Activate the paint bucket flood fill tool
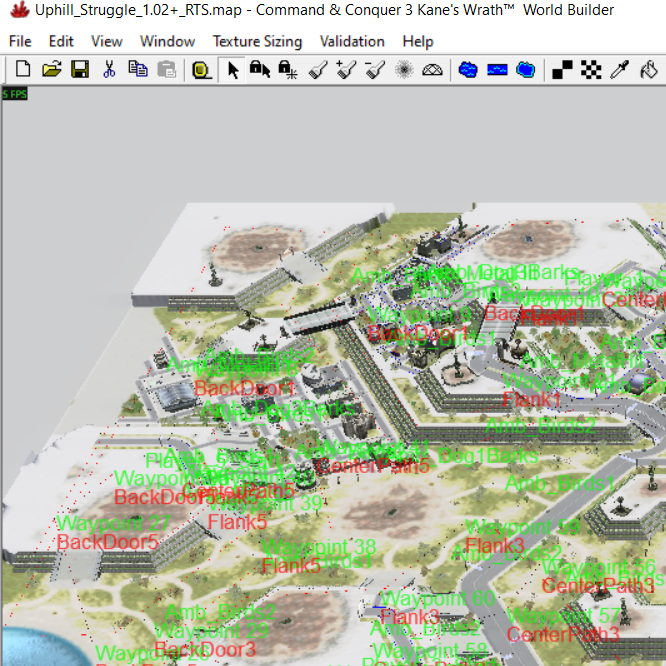Screen dimensions: 666x666 pyautogui.click(x=649, y=69)
